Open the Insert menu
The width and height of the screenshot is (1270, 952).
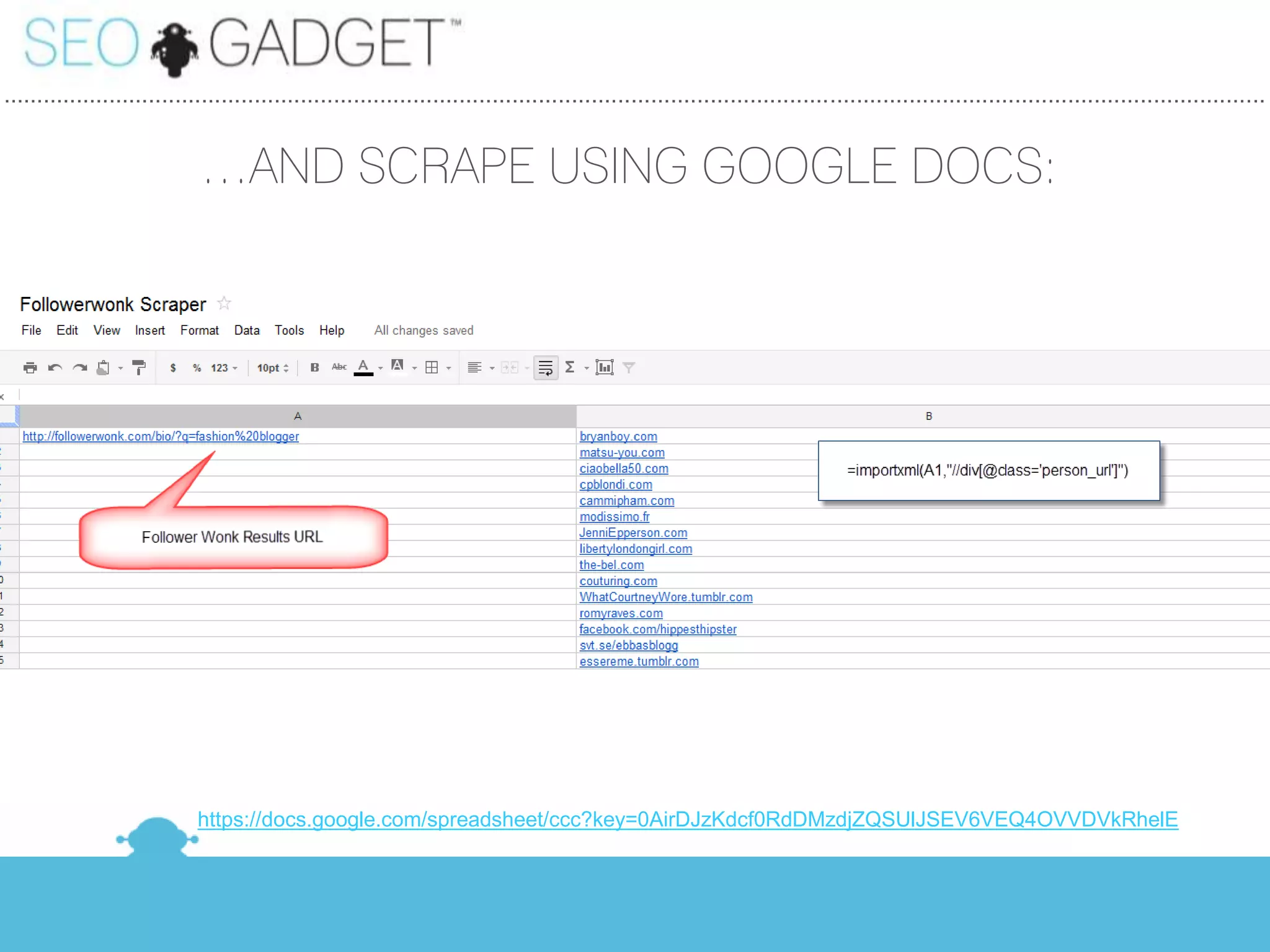click(x=150, y=330)
